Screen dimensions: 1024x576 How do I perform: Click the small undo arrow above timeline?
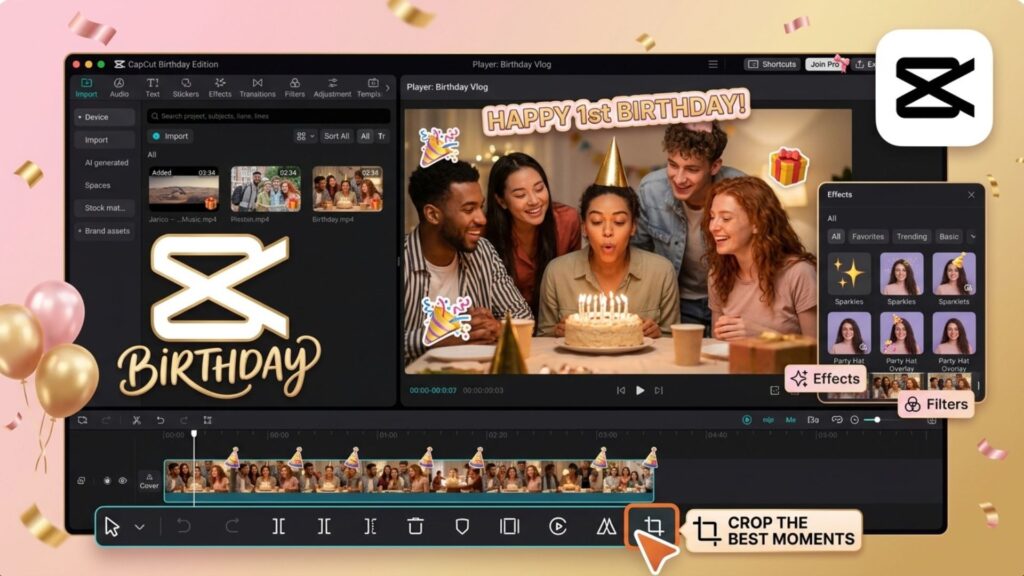pos(160,420)
